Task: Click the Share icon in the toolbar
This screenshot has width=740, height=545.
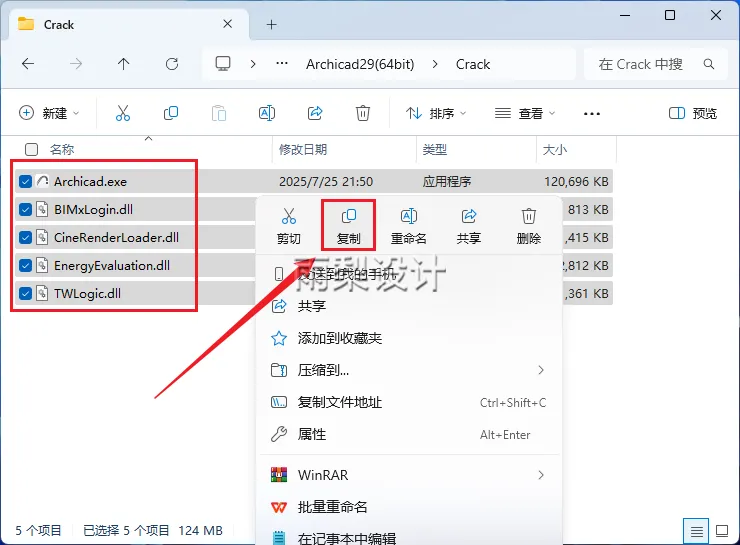Action: [x=315, y=113]
